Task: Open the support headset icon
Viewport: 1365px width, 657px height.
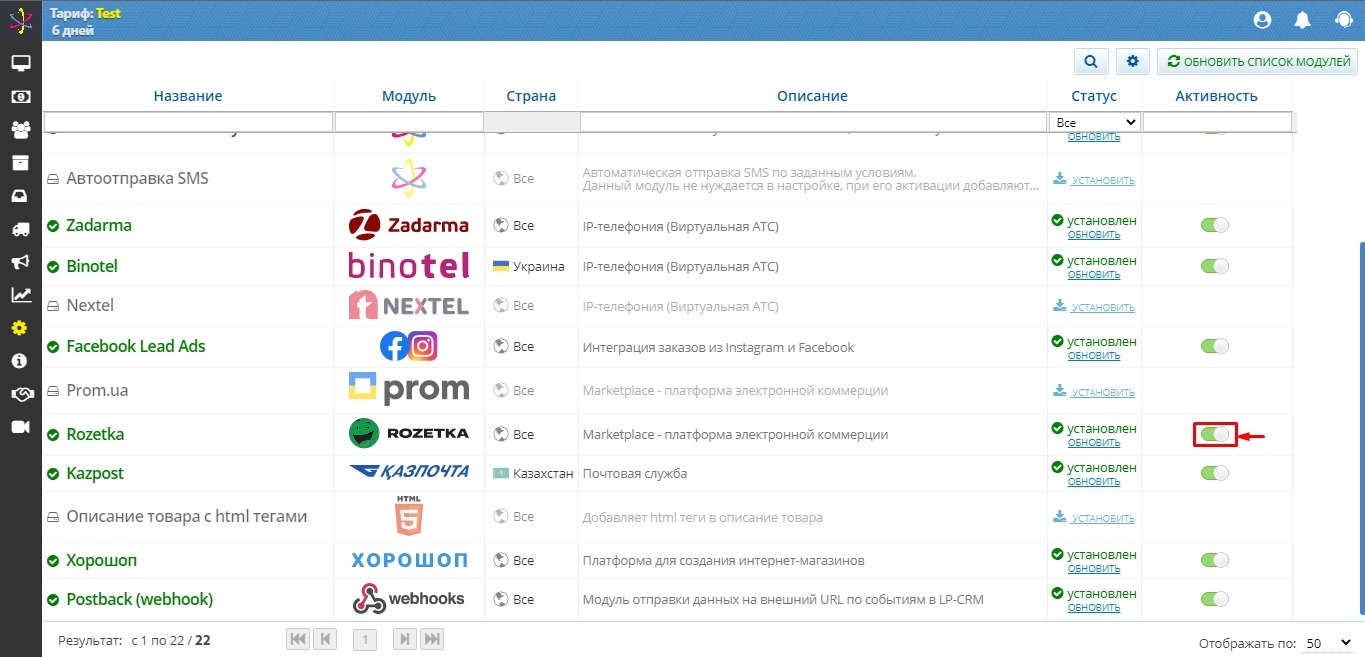Action: tap(1344, 20)
